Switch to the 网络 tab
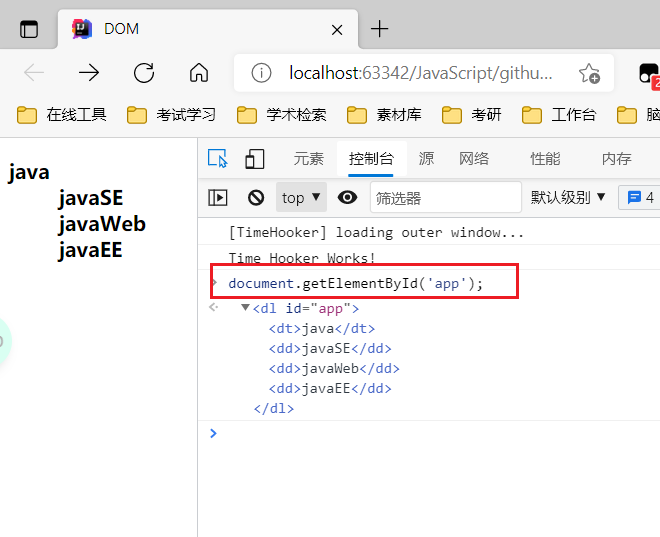 tap(474, 159)
